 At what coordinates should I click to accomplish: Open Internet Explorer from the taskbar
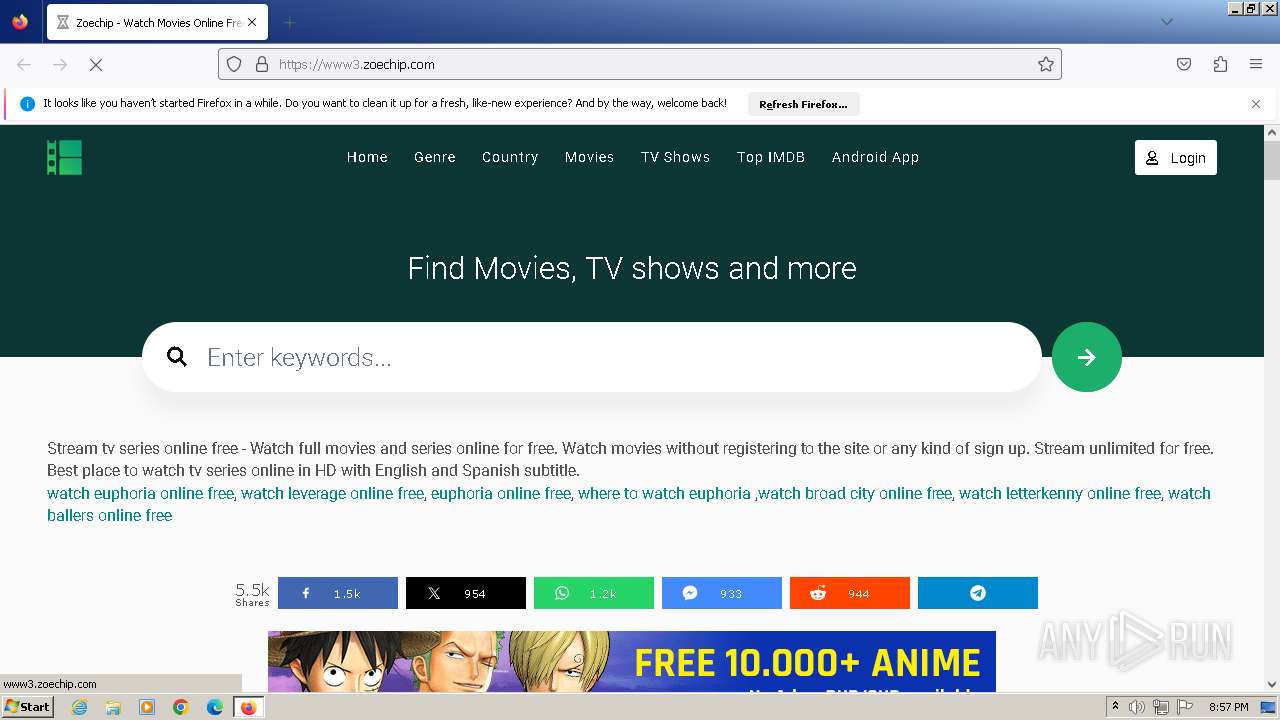tap(79, 707)
